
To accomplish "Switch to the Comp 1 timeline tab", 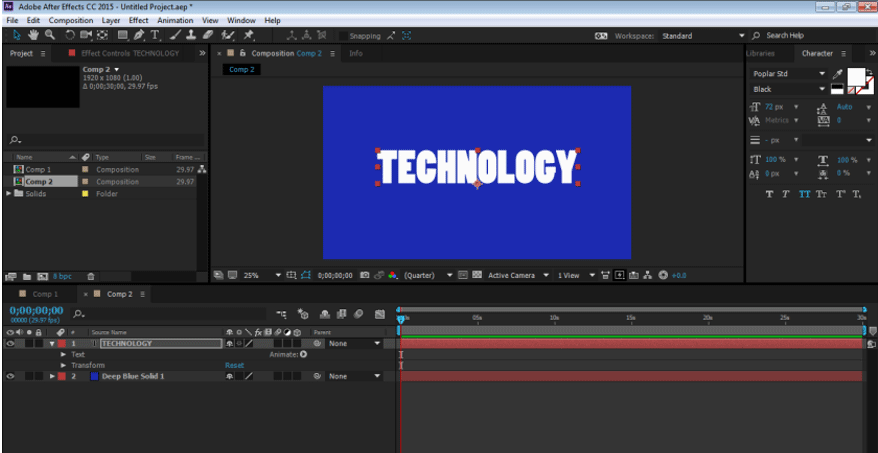I will (x=45, y=293).
